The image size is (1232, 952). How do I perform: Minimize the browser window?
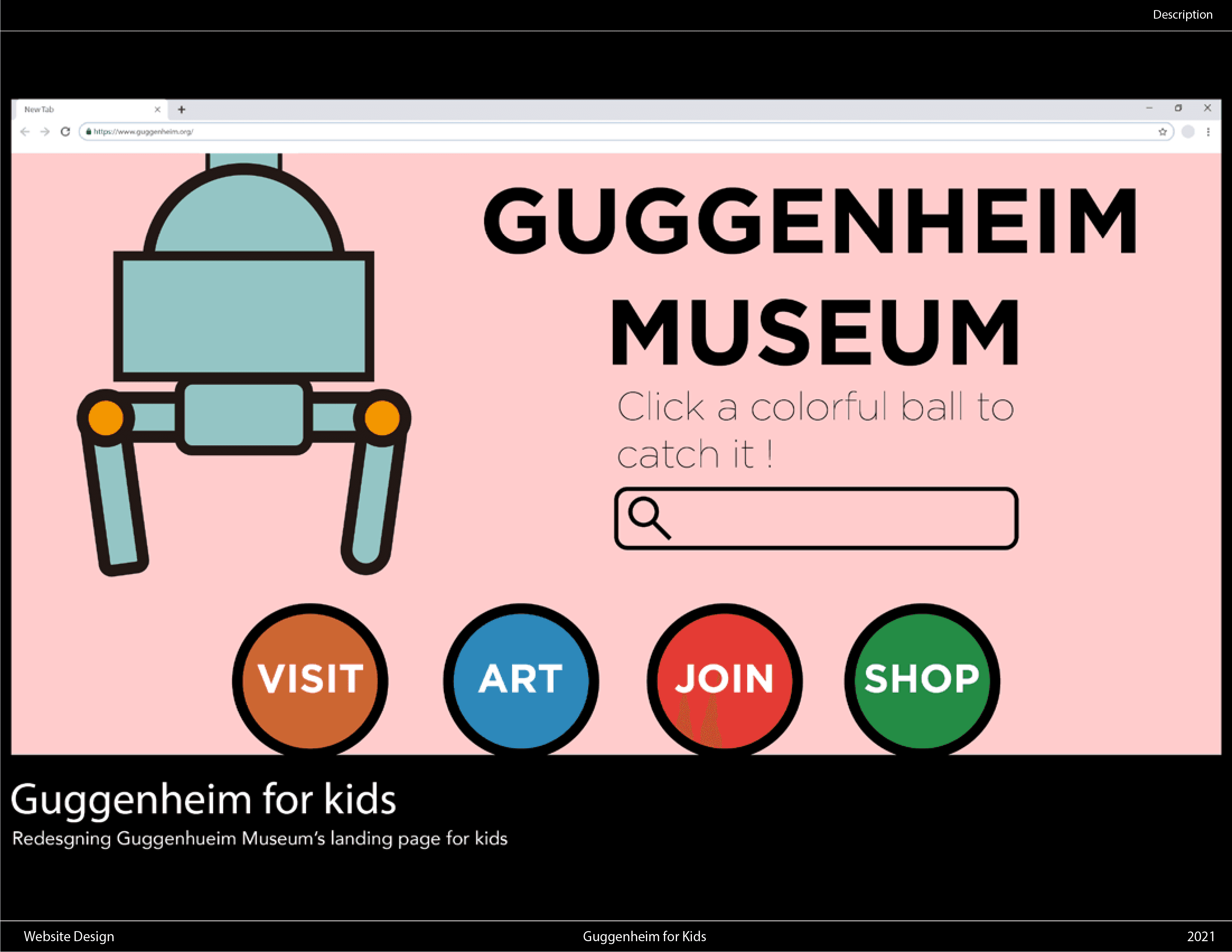[1149, 108]
